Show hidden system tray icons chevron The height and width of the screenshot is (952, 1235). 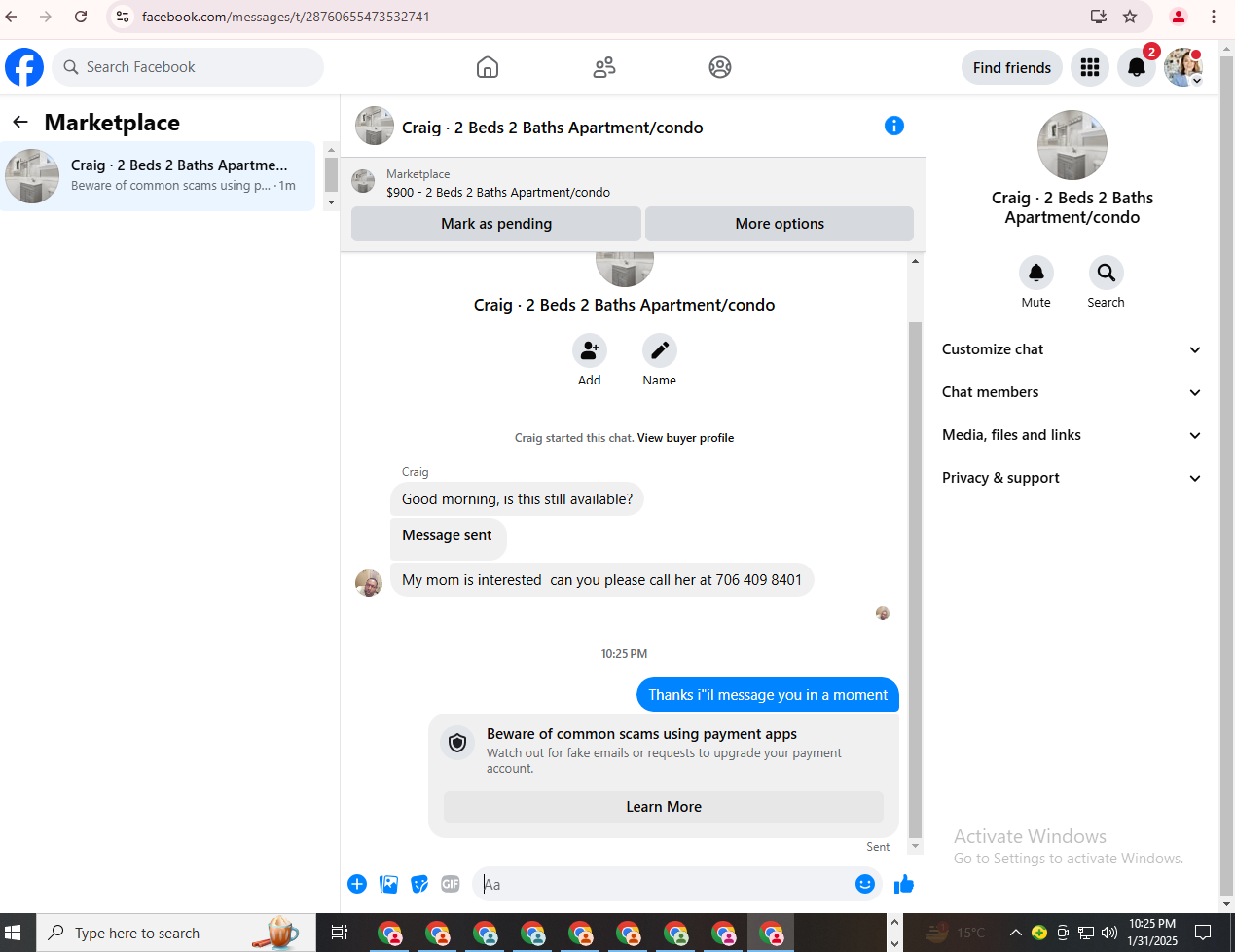[1015, 933]
